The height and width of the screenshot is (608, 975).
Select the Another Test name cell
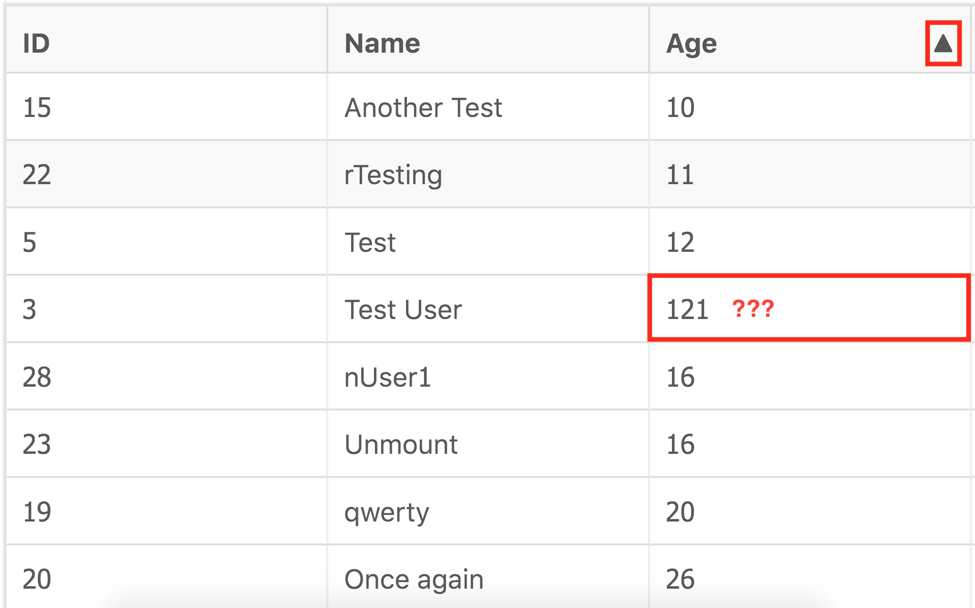tap(488, 107)
